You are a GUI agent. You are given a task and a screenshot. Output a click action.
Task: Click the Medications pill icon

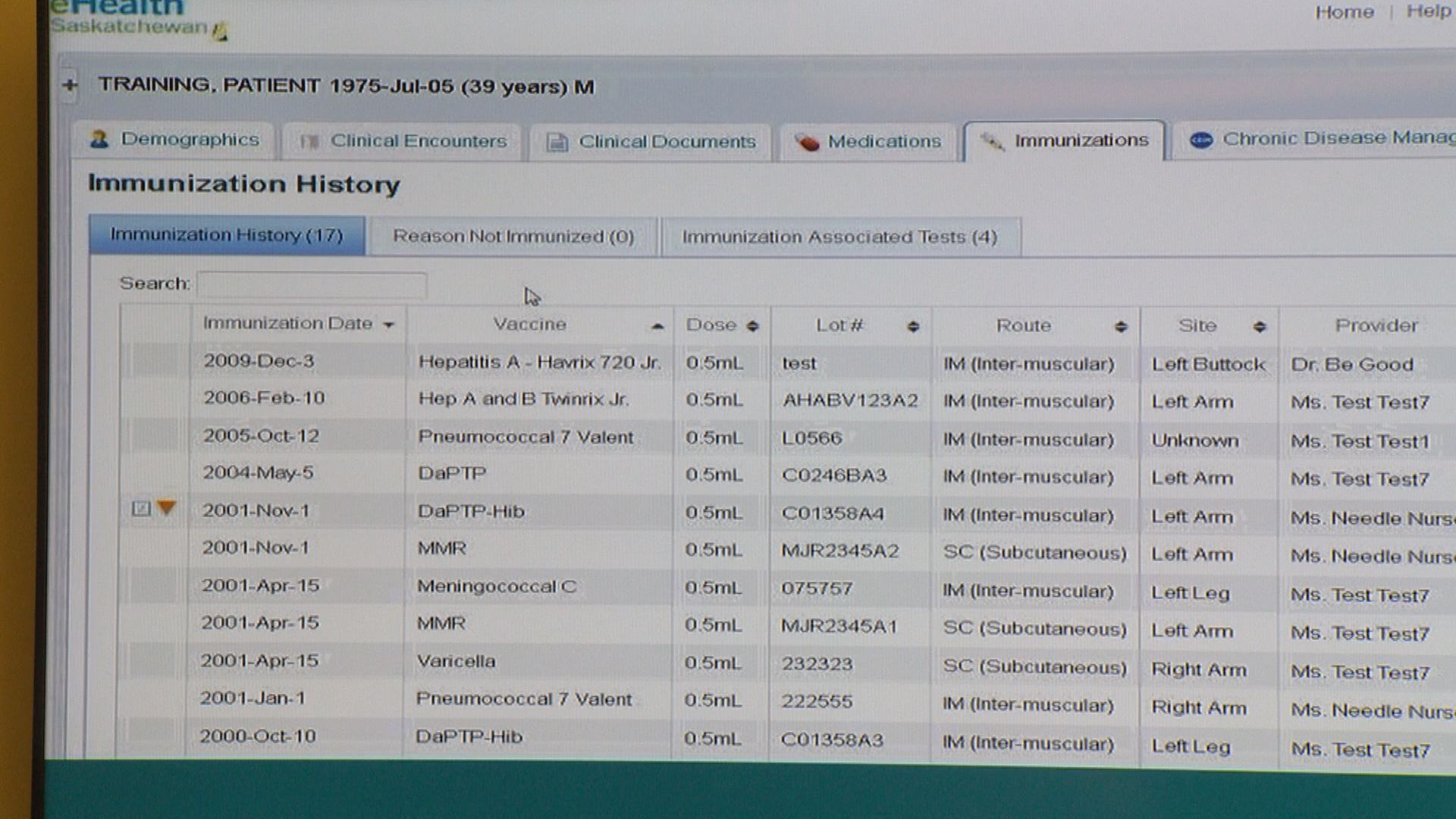(807, 142)
